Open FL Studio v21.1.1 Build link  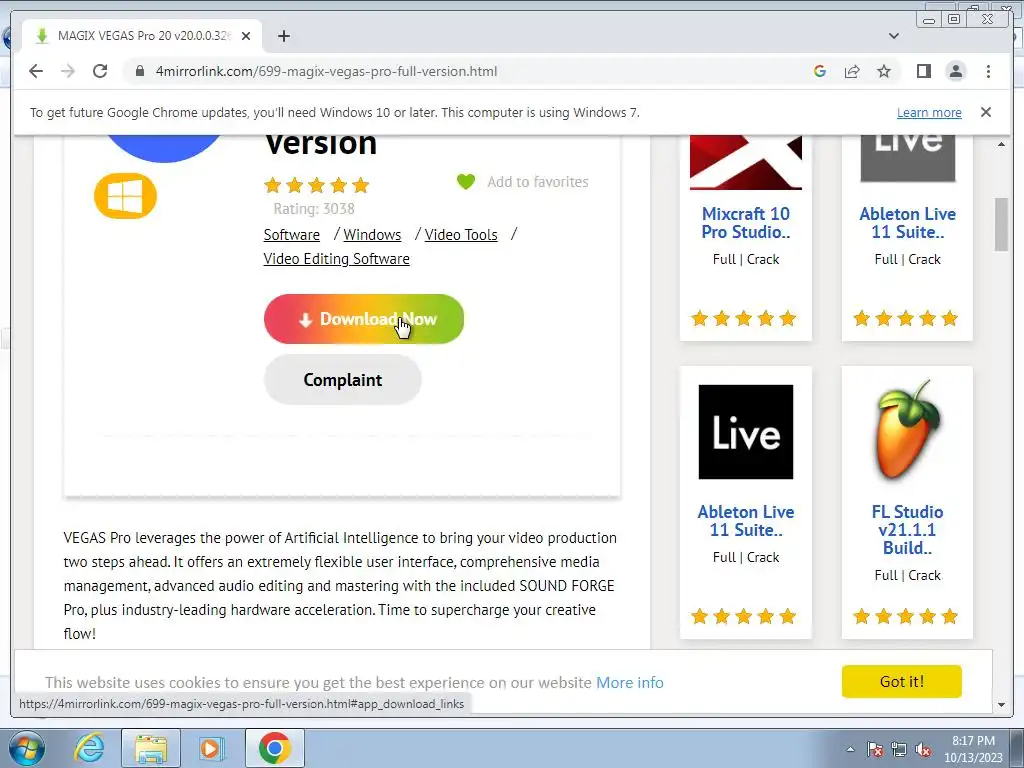click(907, 530)
